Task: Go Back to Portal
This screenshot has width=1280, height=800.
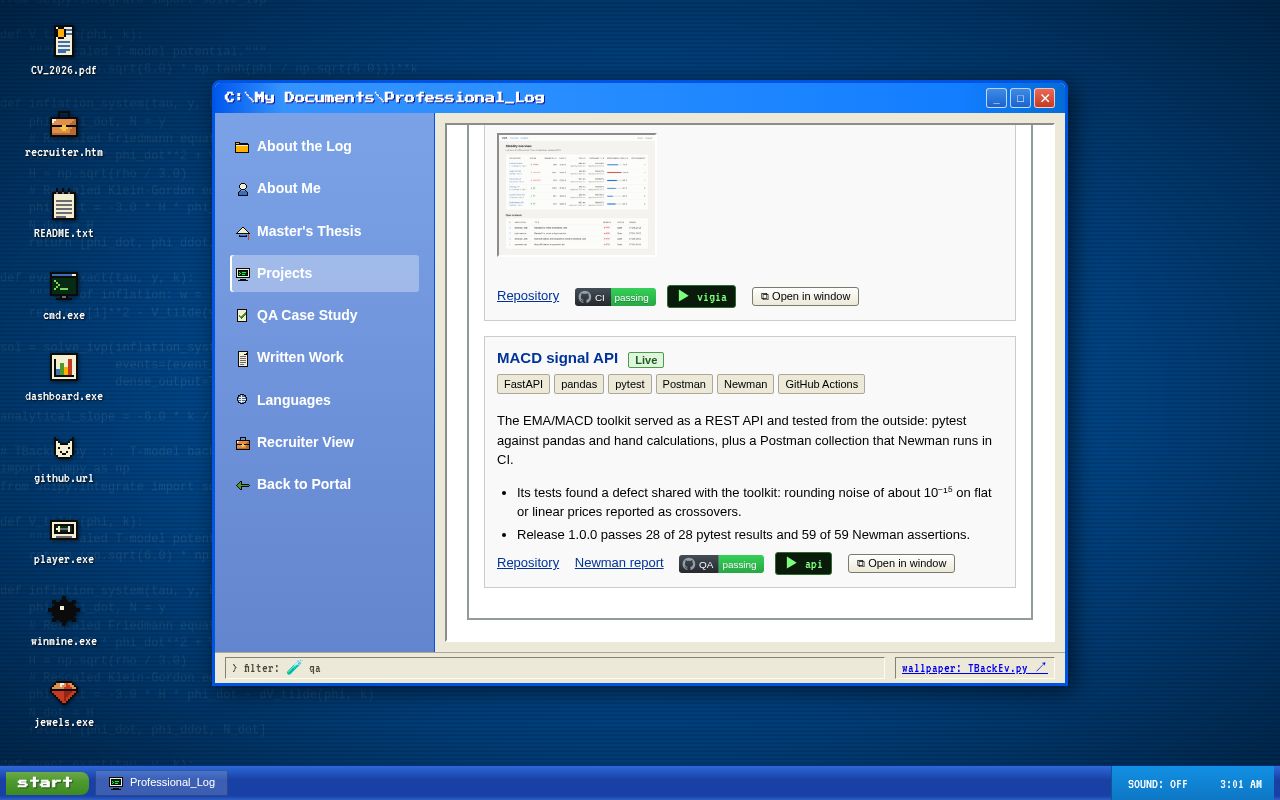Action: pos(324,484)
